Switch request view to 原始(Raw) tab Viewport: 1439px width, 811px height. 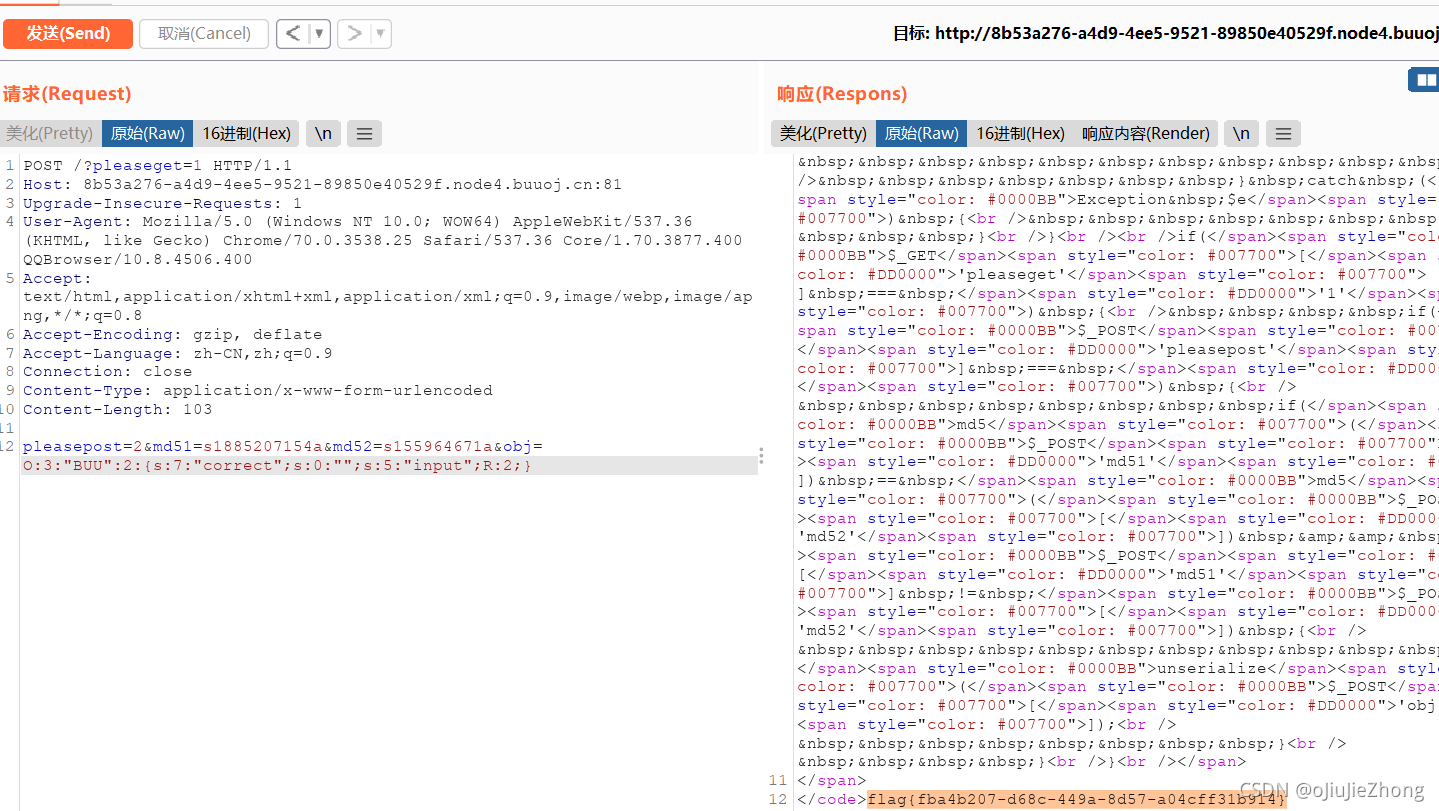tap(147, 133)
